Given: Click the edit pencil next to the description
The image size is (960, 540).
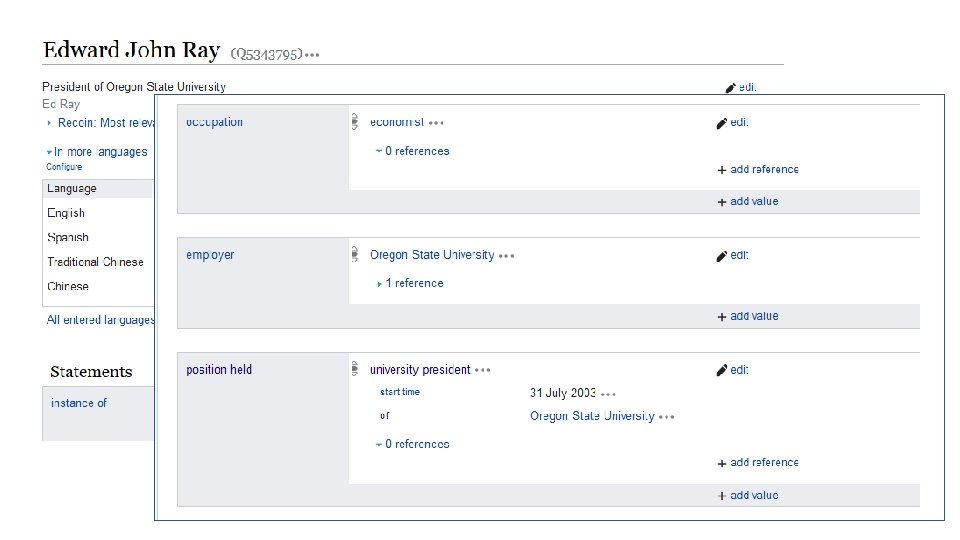Looking at the screenshot, I should click(731, 88).
